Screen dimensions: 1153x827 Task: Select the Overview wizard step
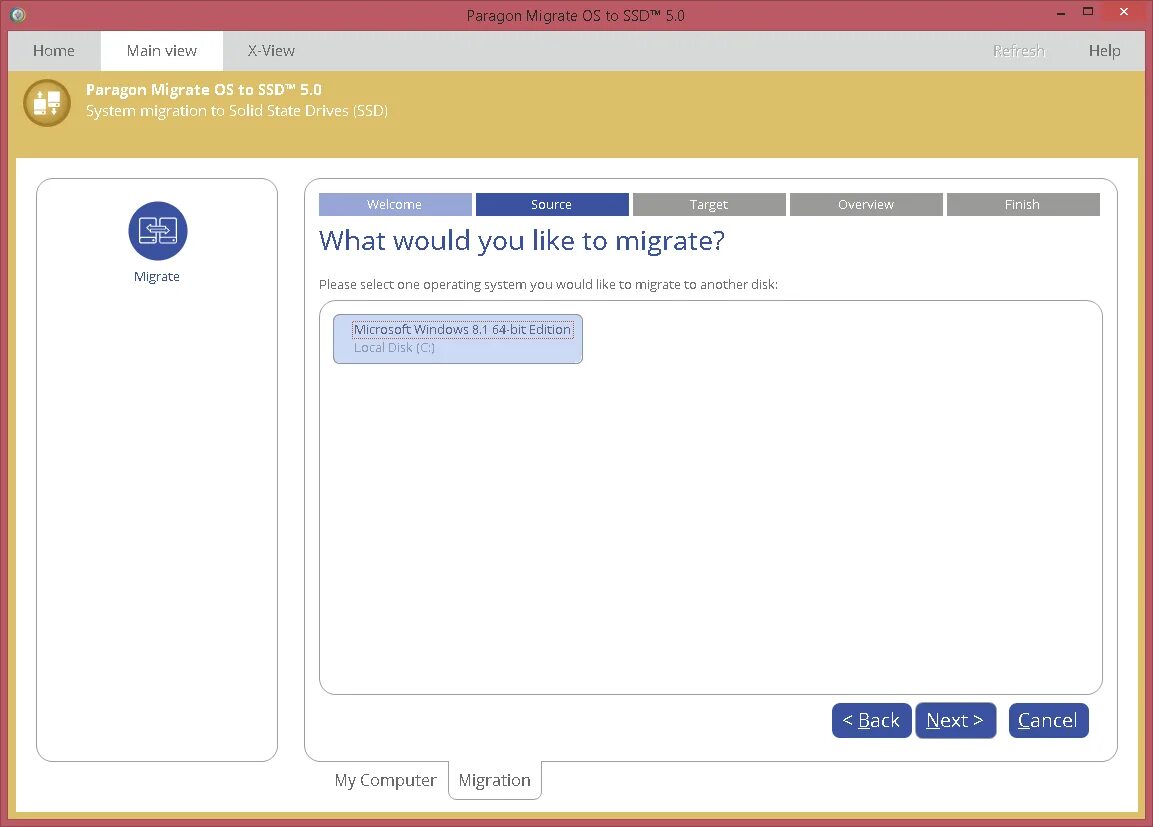(x=866, y=204)
